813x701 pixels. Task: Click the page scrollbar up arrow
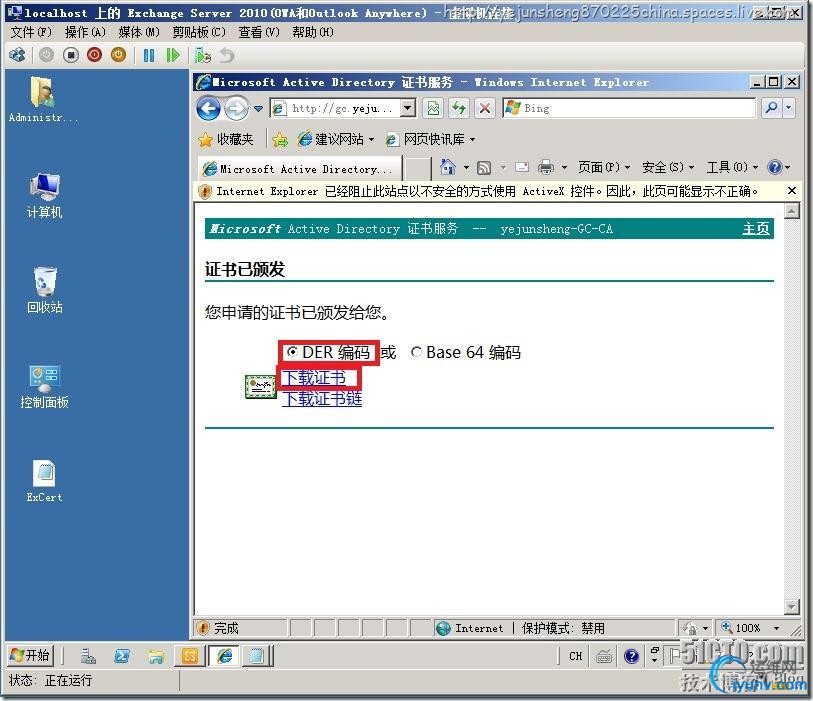coord(792,211)
